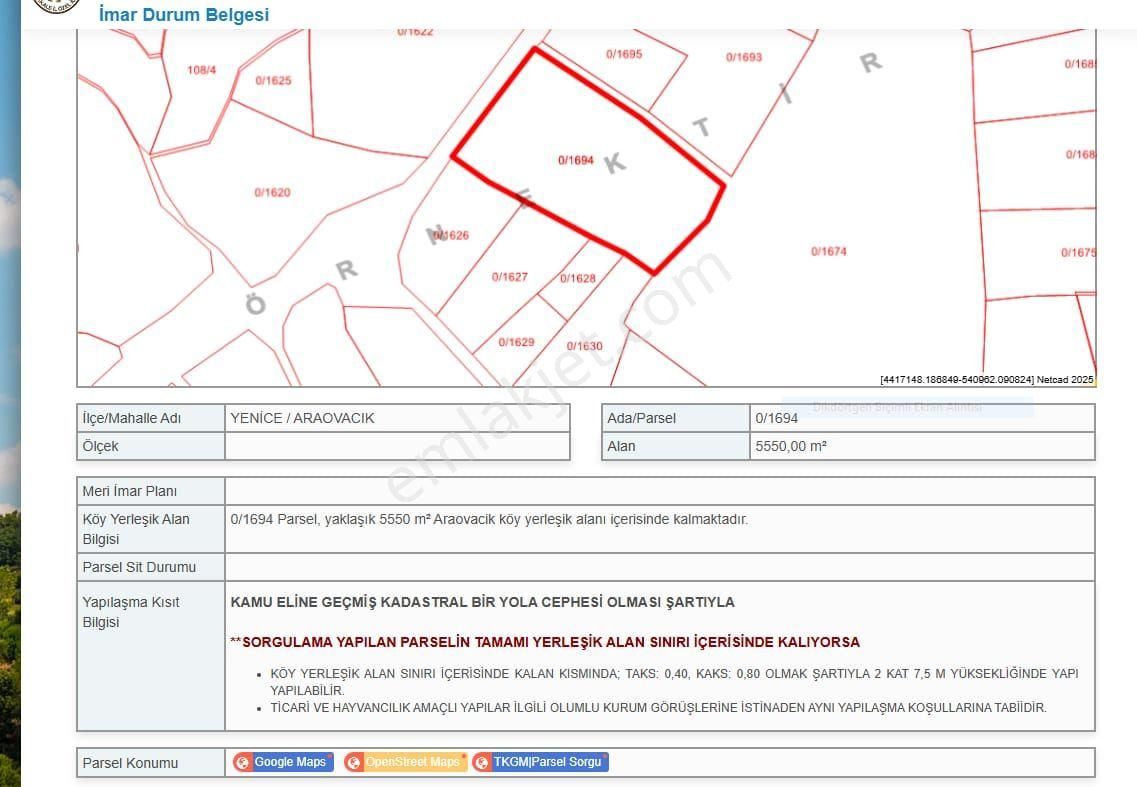Screen dimensions: 1137x787
Task: Click the globe icon on TKGM Parsel Sorgu
Action: click(x=482, y=762)
